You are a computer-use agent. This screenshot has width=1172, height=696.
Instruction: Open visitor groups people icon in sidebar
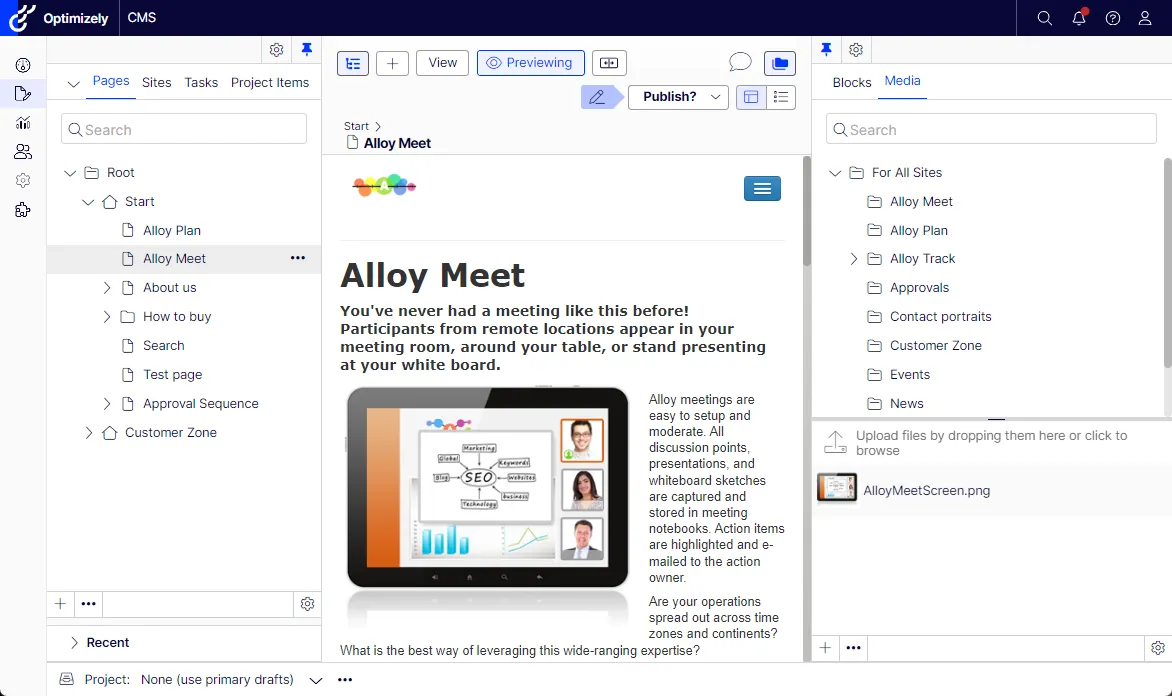pyautogui.click(x=23, y=152)
